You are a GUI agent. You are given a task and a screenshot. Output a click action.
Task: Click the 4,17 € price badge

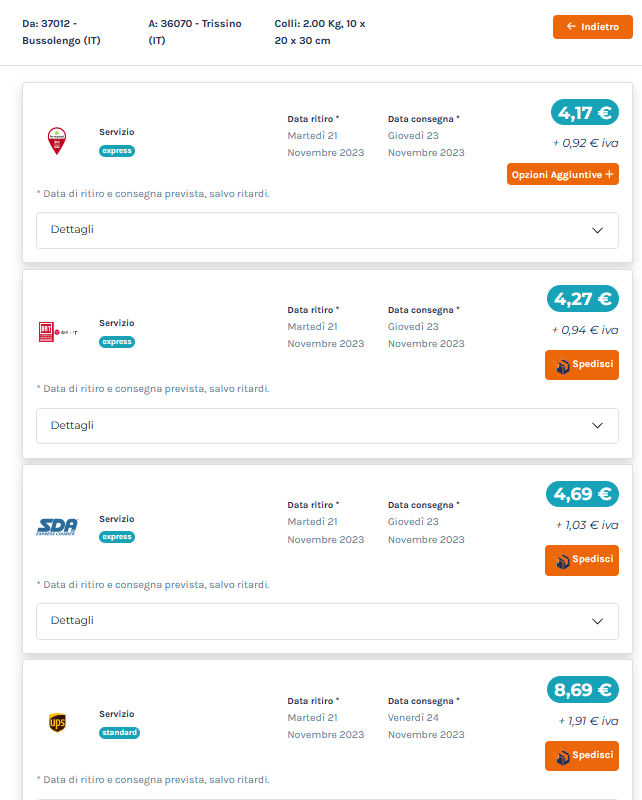click(584, 112)
